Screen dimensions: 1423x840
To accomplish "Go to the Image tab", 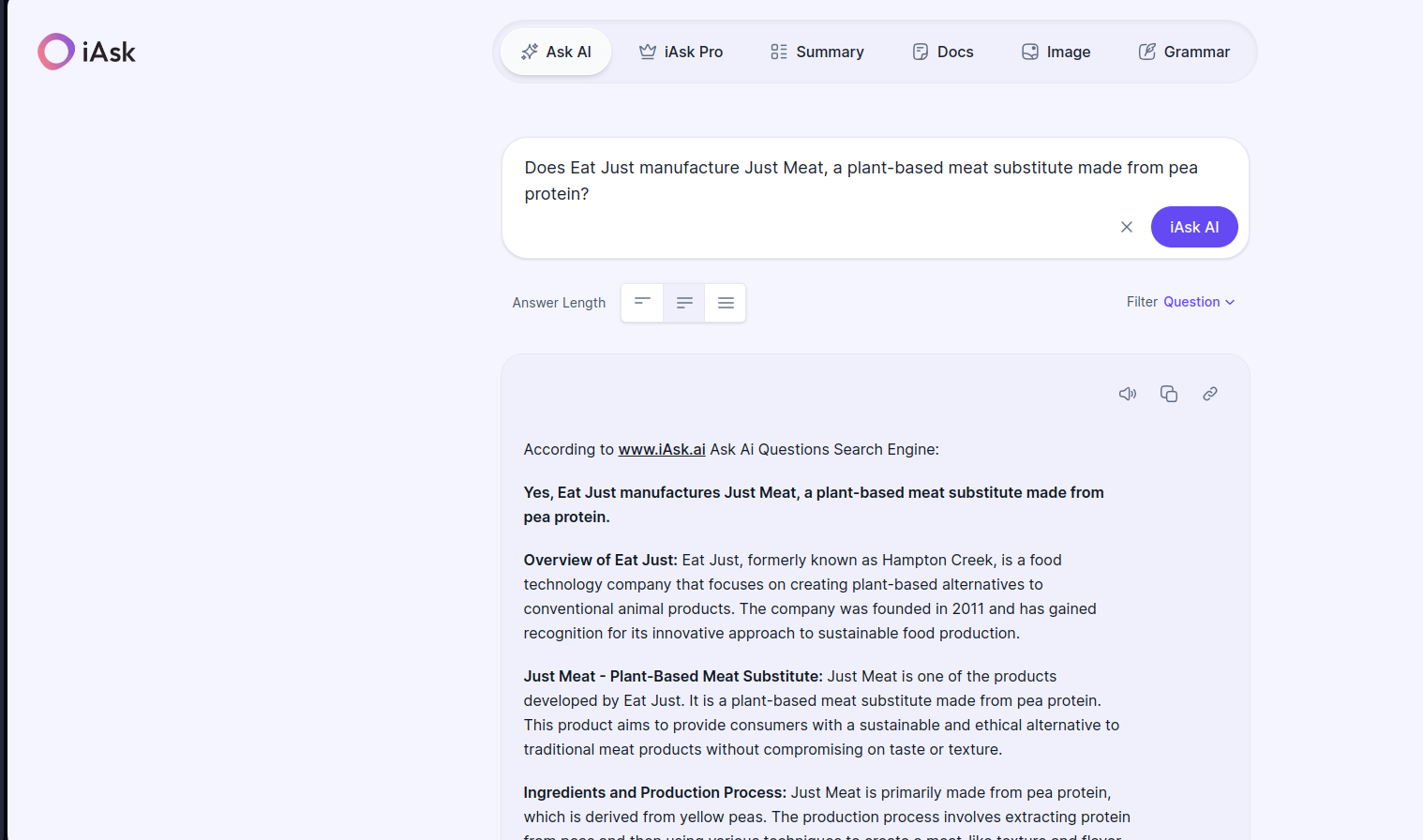I will tap(1056, 52).
